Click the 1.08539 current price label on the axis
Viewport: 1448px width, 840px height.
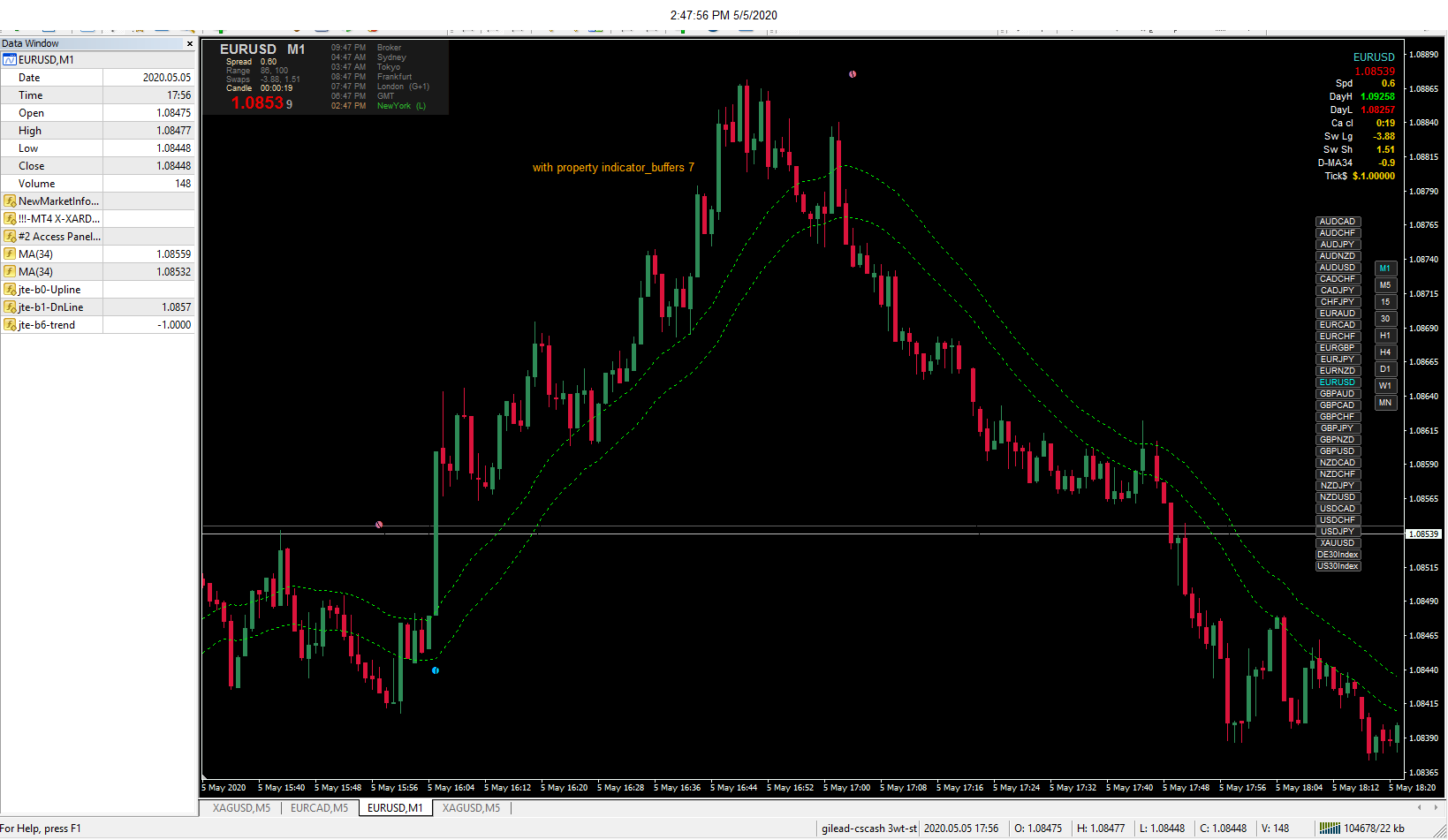coord(1423,534)
